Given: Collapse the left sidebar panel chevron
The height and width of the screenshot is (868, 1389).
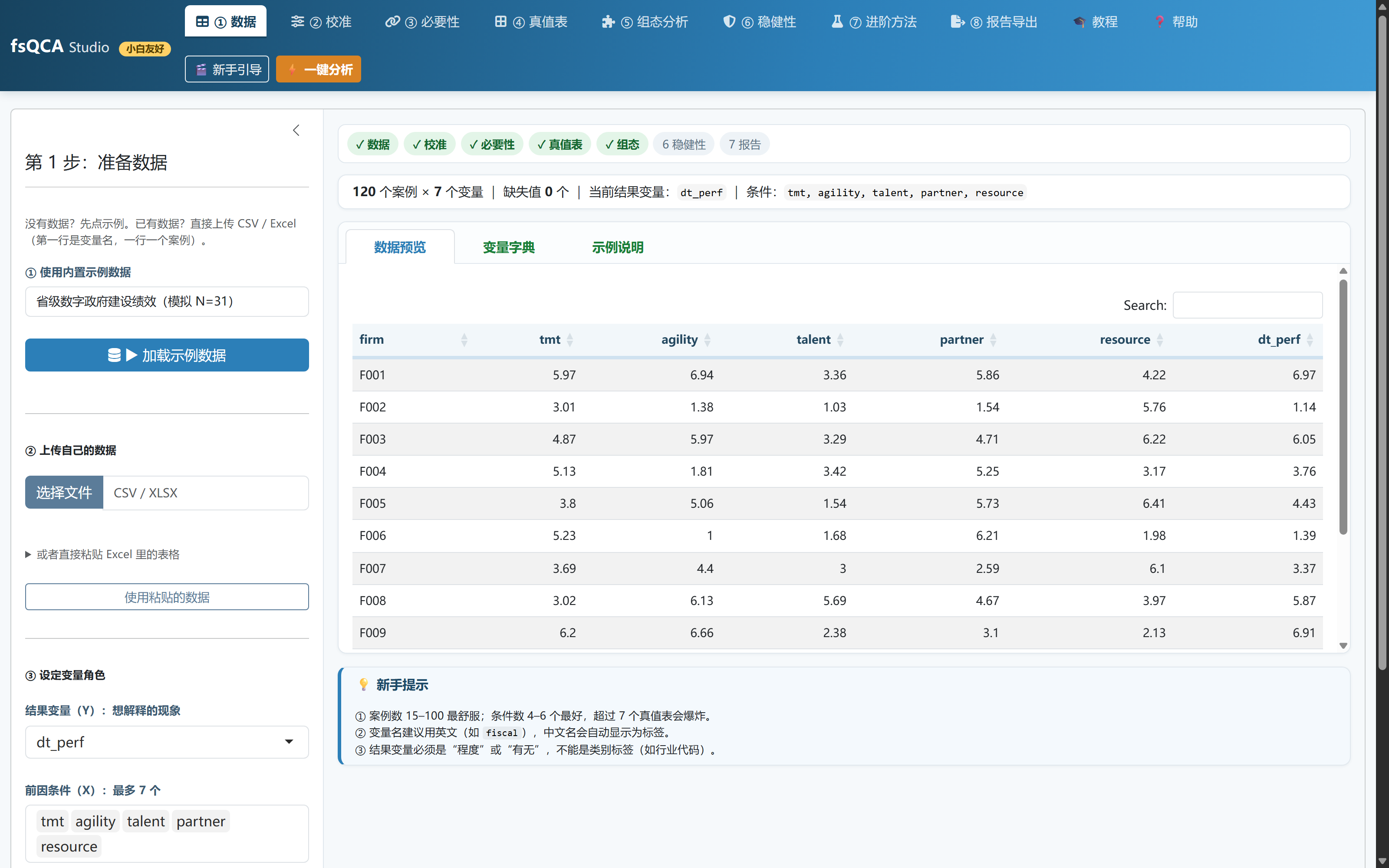Looking at the screenshot, I should pyautogui.click(x=296, y=130).
